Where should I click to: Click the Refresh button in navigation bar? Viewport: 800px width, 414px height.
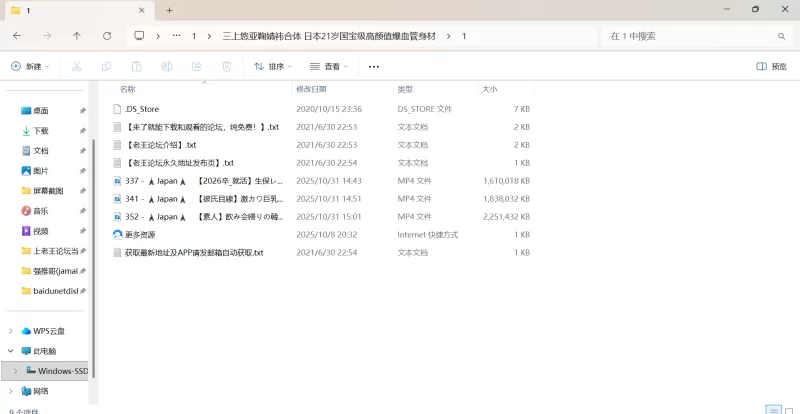coord(107,36)
